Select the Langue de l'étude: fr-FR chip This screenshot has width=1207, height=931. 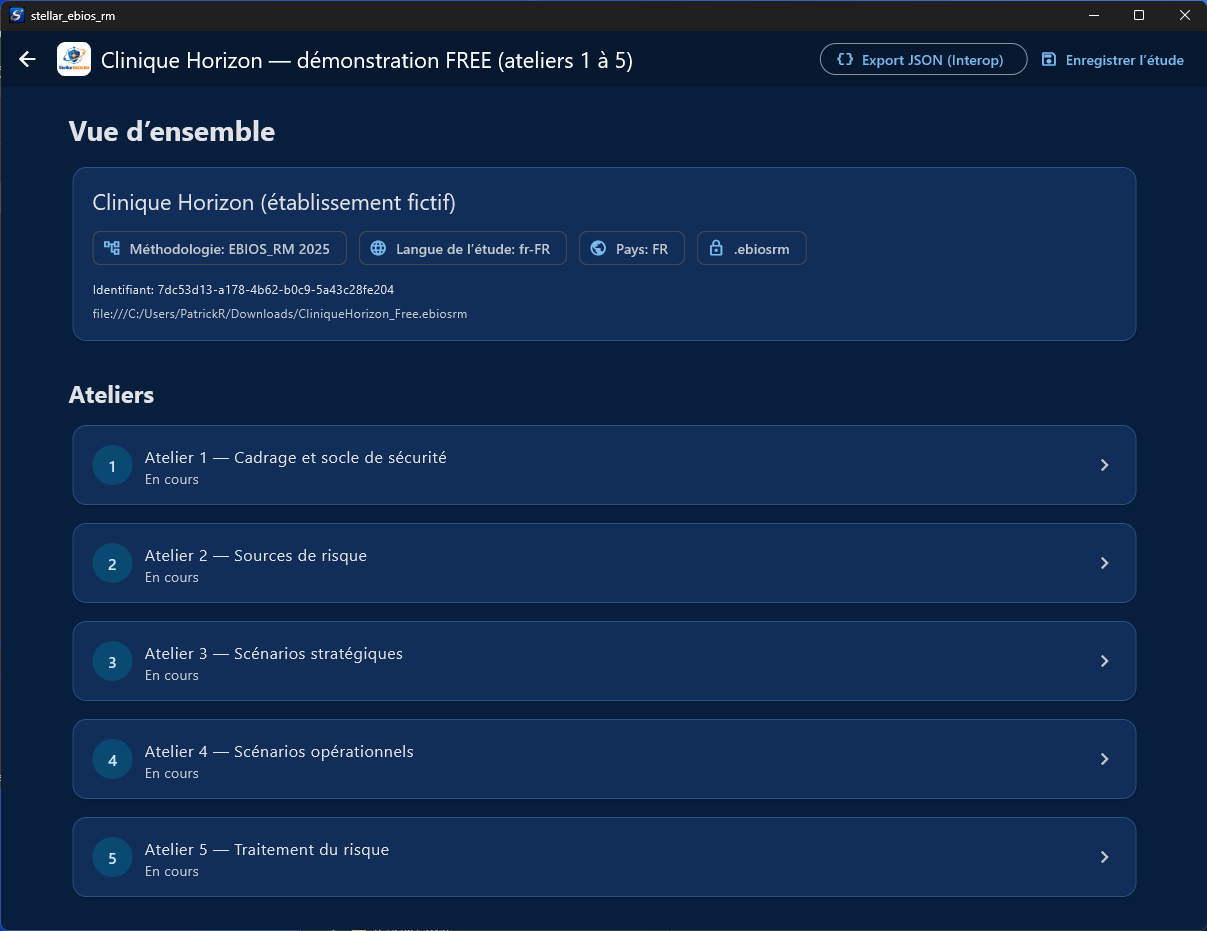(x=463, y=249)
